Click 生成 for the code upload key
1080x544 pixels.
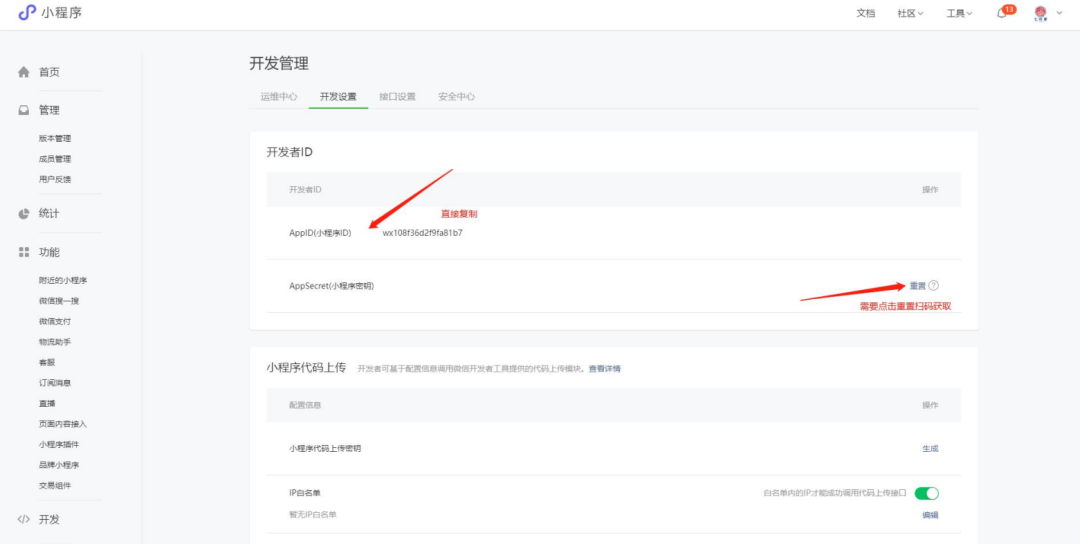click(x=930, y=449)
